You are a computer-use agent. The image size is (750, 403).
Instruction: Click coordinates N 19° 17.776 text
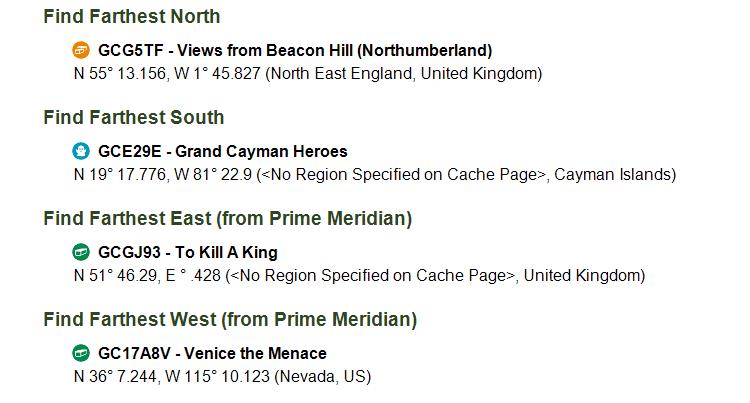[120, 174]
